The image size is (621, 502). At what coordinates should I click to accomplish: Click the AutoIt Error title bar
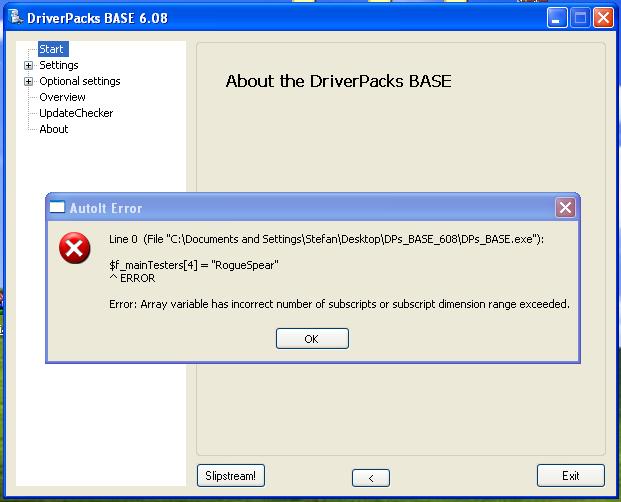click(300, 208)
